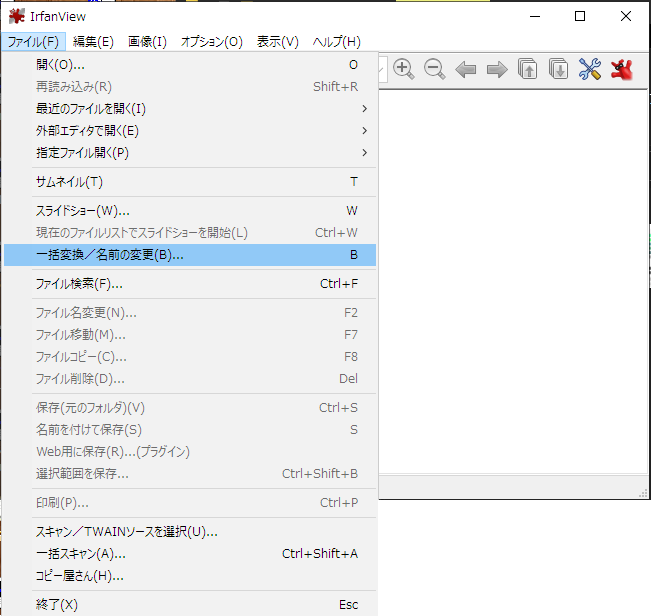
Task: Select 一括スキャン(A)... menu entry
Action: pyautogui.click(x=190, y=554)
